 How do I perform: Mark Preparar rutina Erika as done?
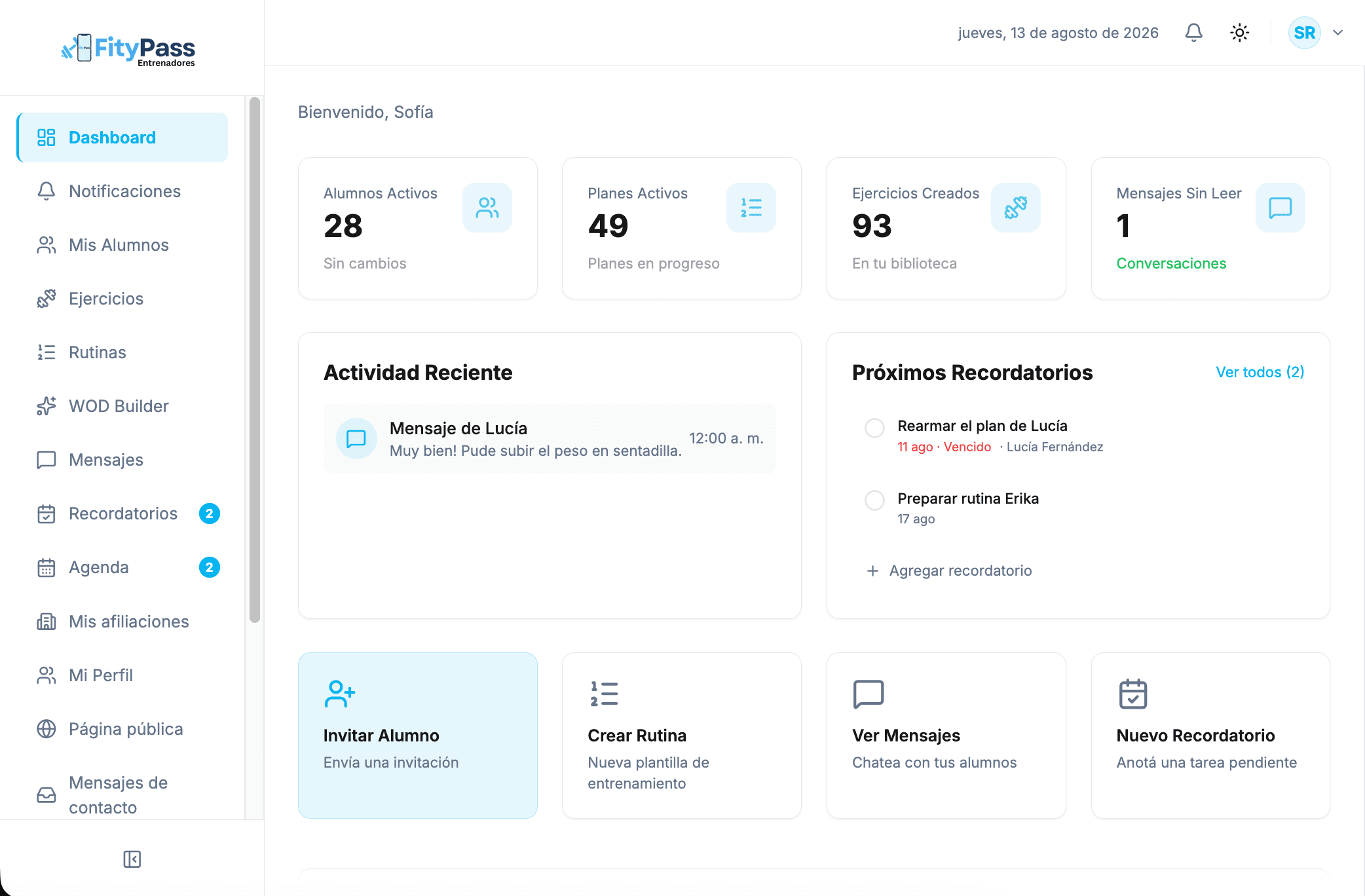coord(875,500)
